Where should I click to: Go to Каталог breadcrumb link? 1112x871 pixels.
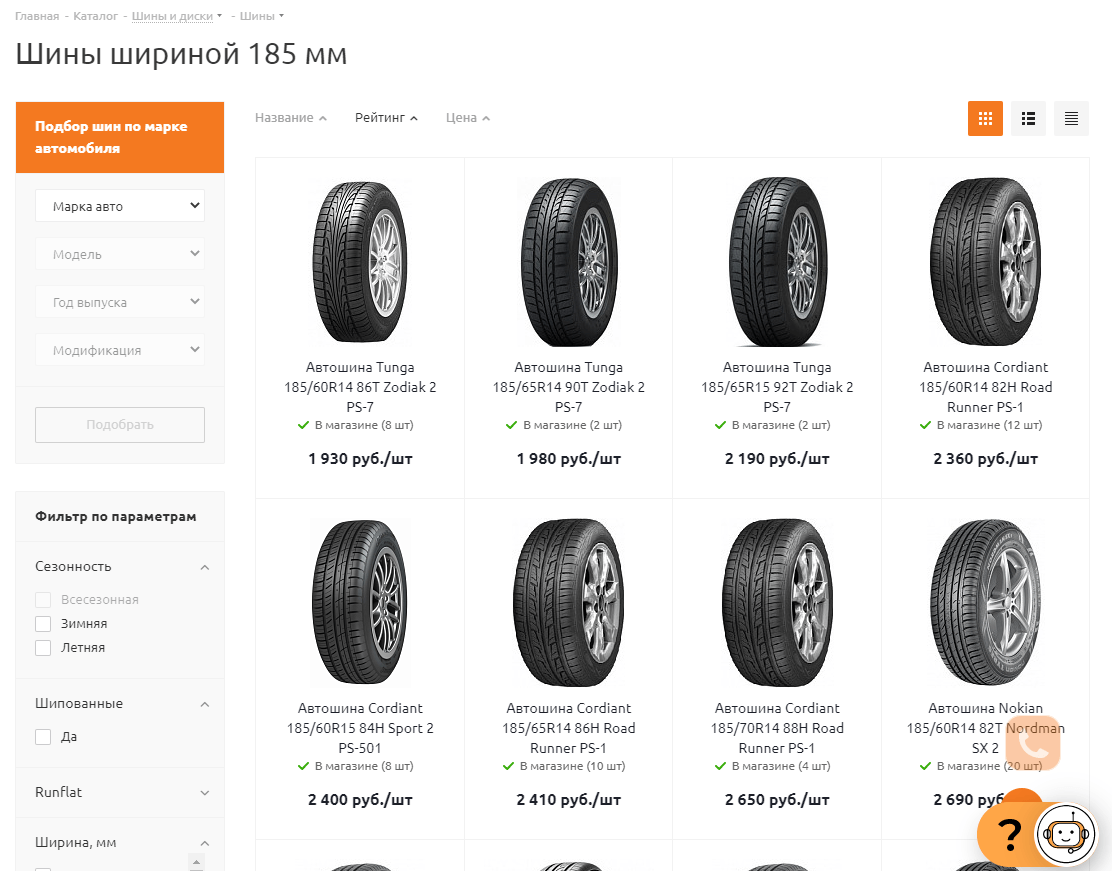[x=96, y=16]
